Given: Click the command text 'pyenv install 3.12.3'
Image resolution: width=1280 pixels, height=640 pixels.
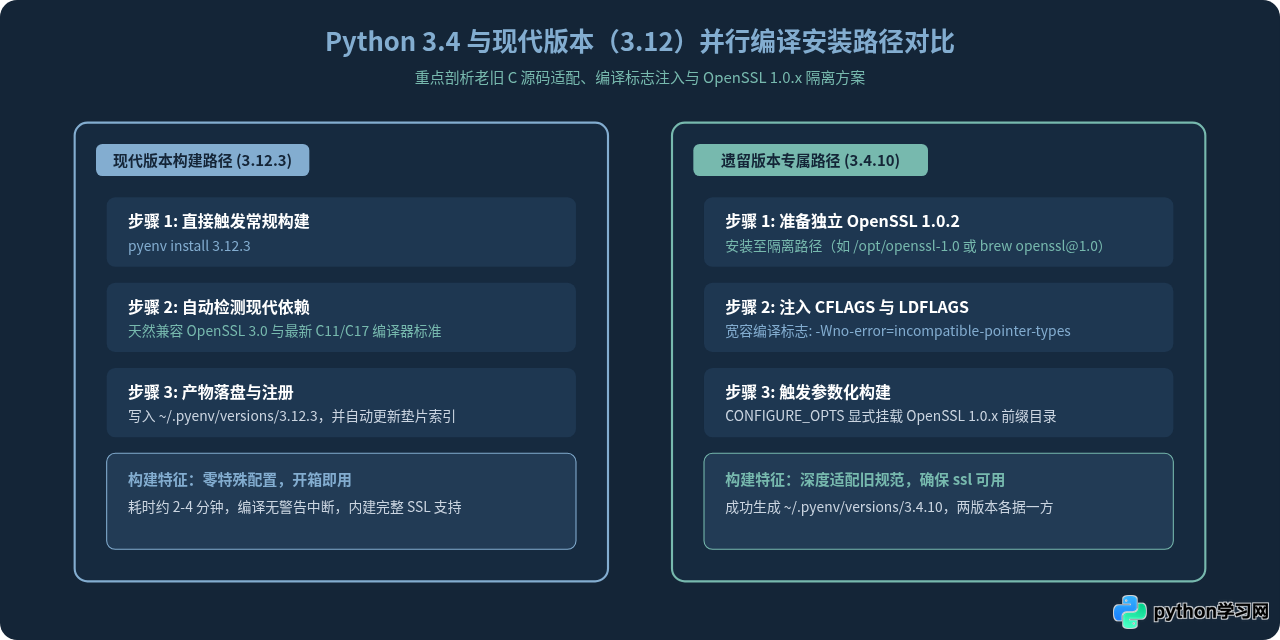Looking at the screenshot, I should [x=189, y=245].
